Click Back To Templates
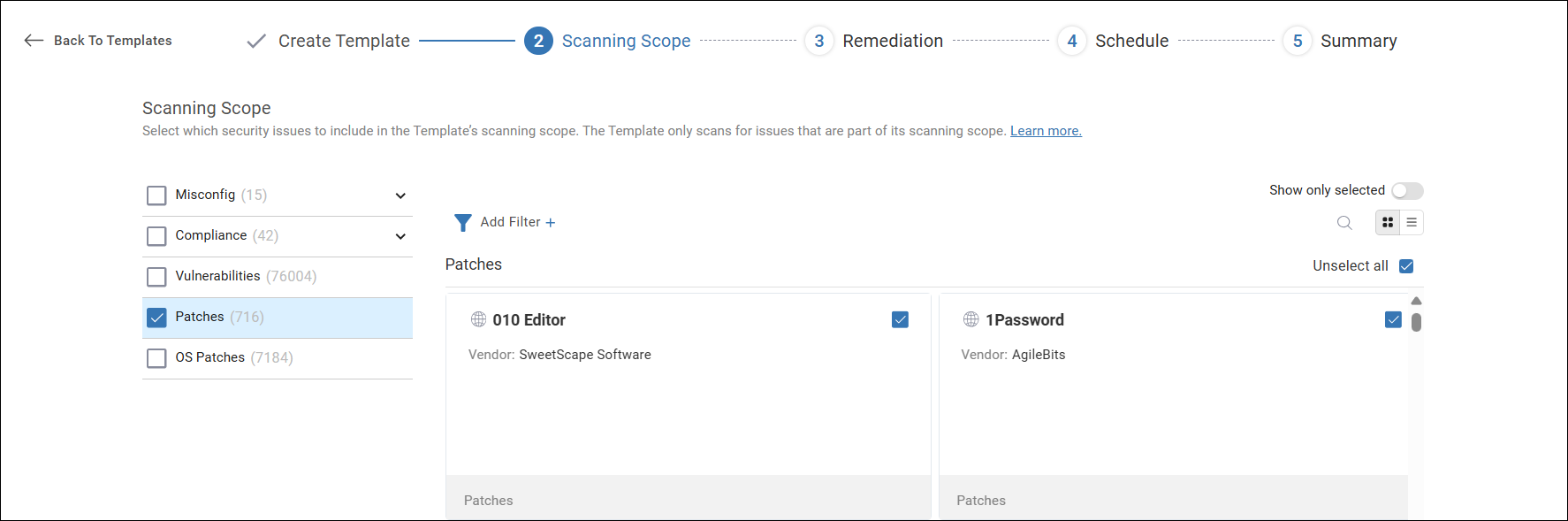The height and width of the screenshot is (521, 1568). [x=112, y=41]
